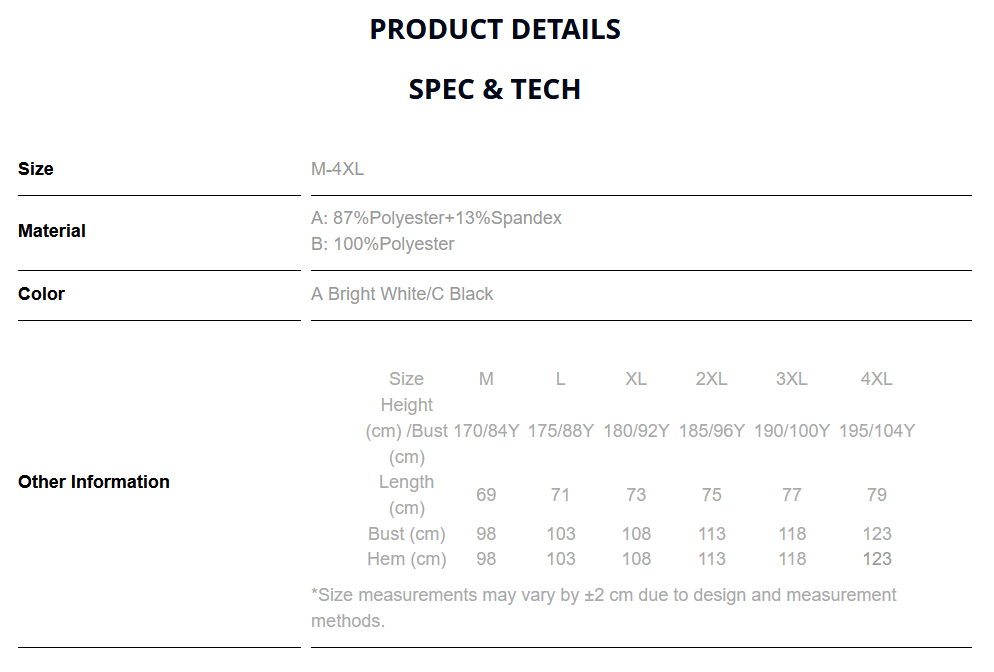Image resolution: width=994 pixels, height=672 pixels.
Task: Click the 3XL length value 77
Action: [792, 495]
